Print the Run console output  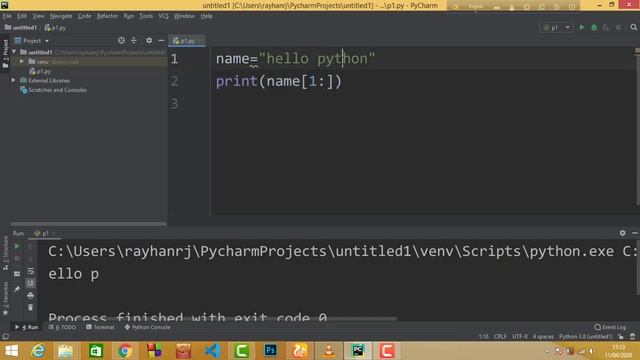click(x=31, y=295)
